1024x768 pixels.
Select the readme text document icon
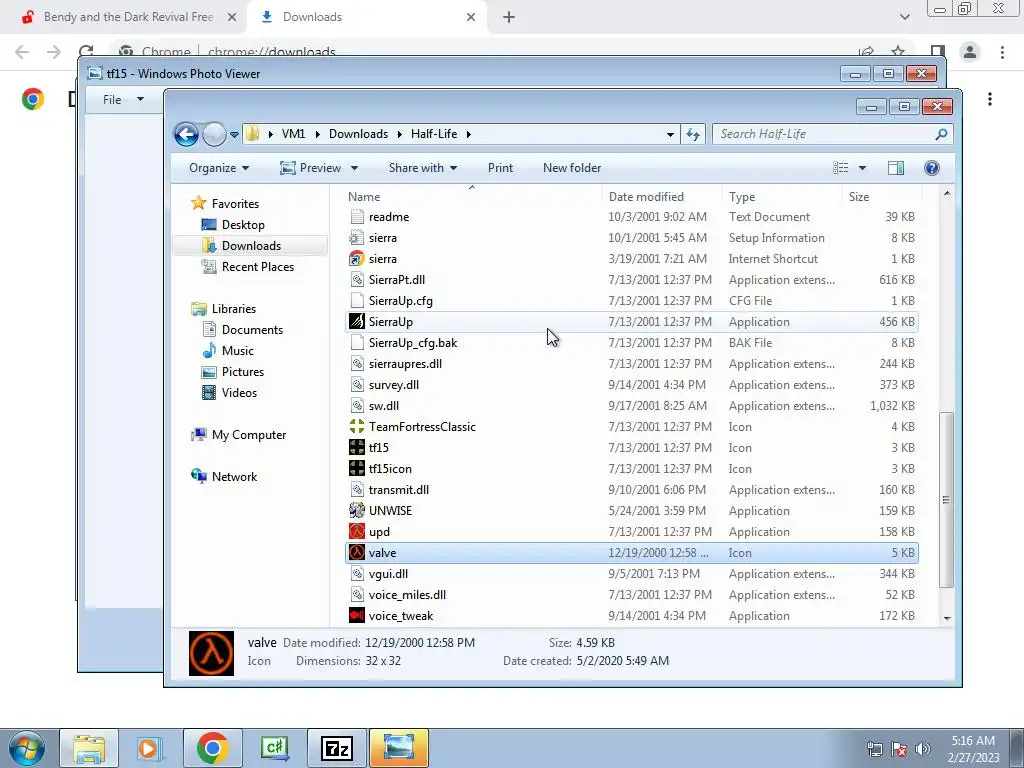(x=357, y=217)
